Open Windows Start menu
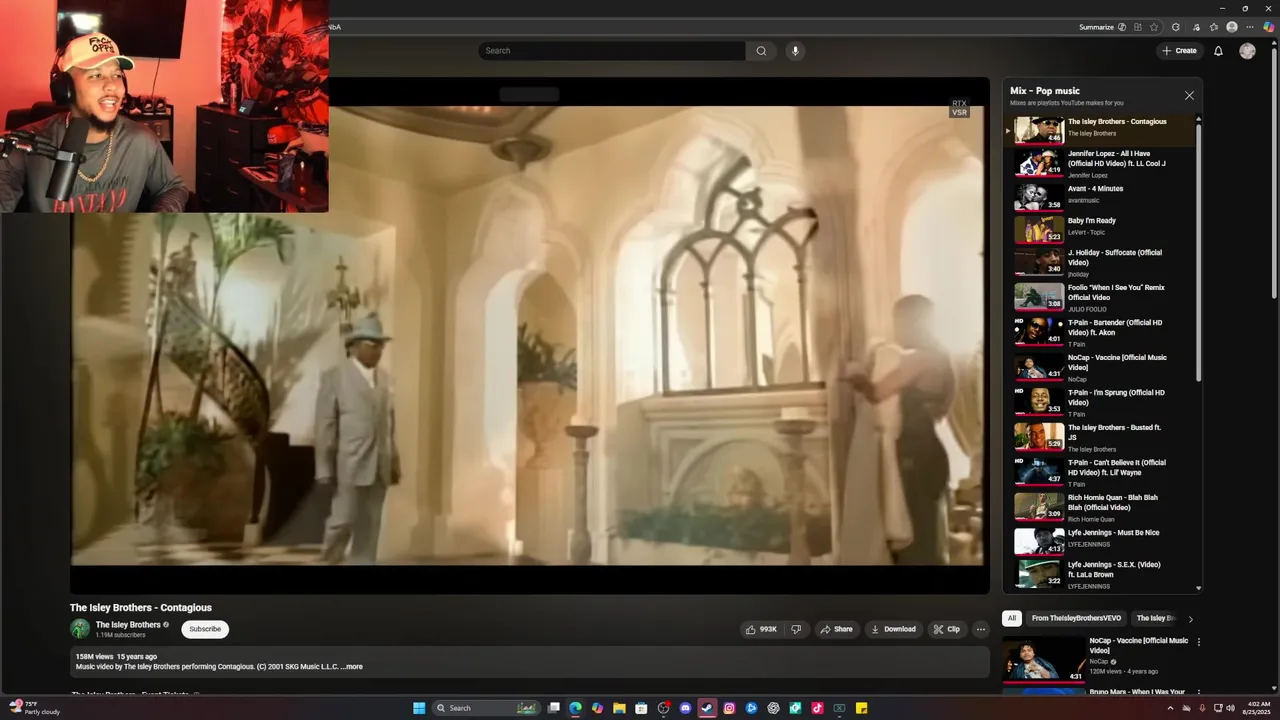This screenshot has height=720, width=1280. point(419,708)
